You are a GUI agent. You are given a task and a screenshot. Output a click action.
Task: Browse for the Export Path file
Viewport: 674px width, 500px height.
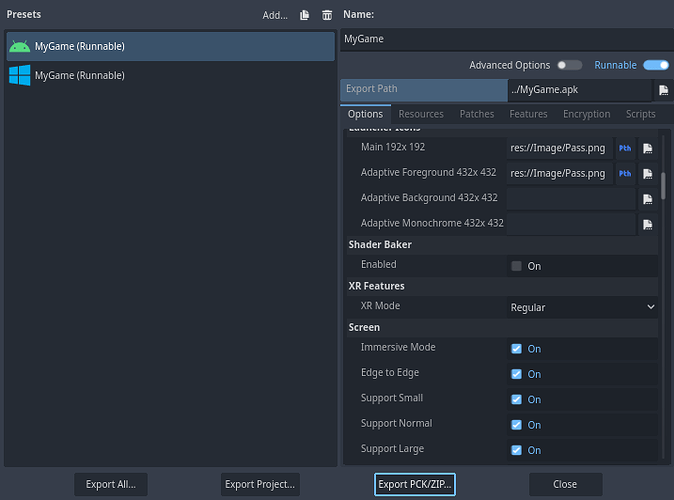[x=662, y=90]
